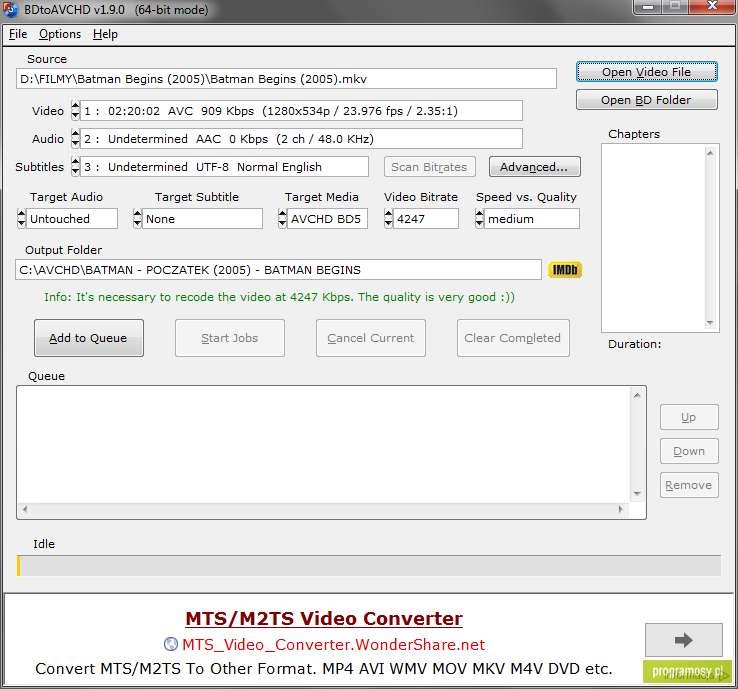Click the Chapters list box

click(660, 238)
